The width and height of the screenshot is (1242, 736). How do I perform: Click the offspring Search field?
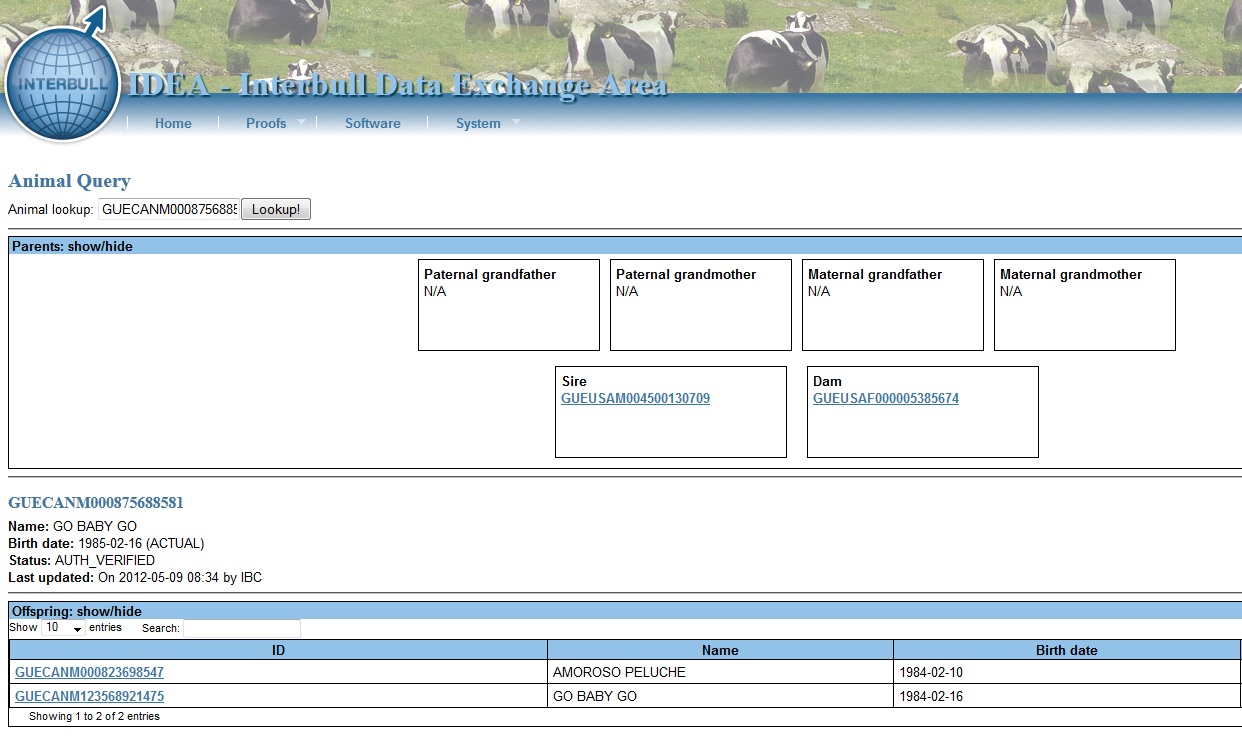[241, 628]
